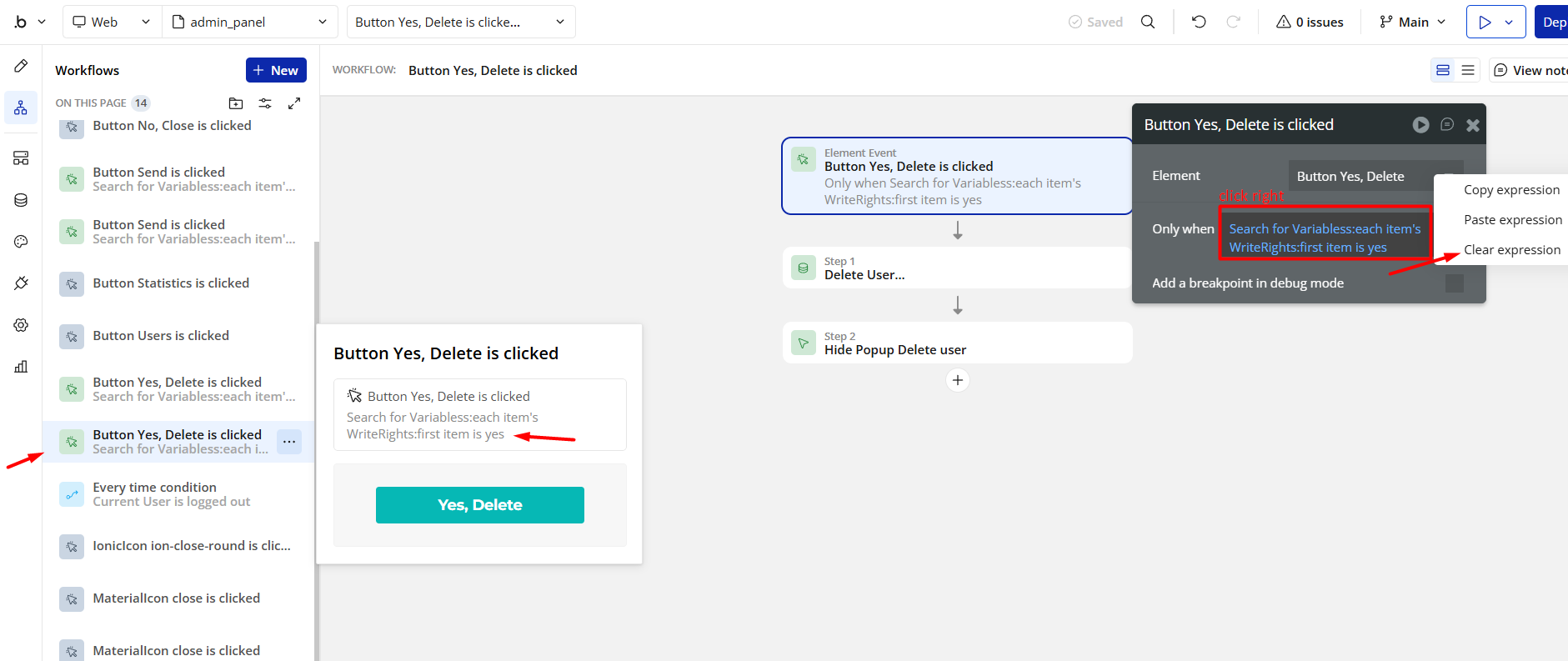Open the Logs chart icon in sidebar
The width and height of the screenshot is (1568, 661).
pos(21,367)
